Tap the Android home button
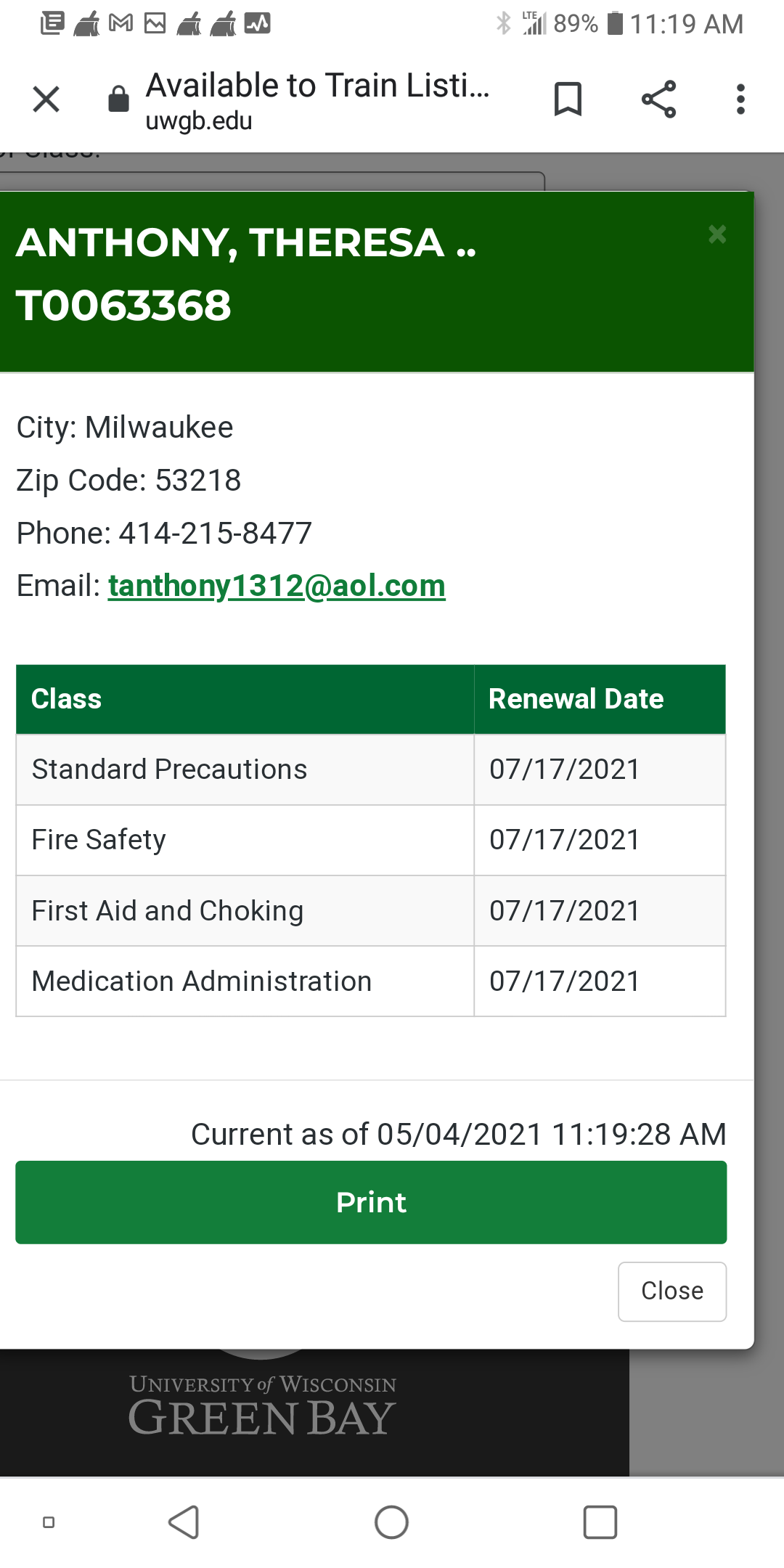Viewport: 784px width, 1568px height. click(x=391, y=1522)
